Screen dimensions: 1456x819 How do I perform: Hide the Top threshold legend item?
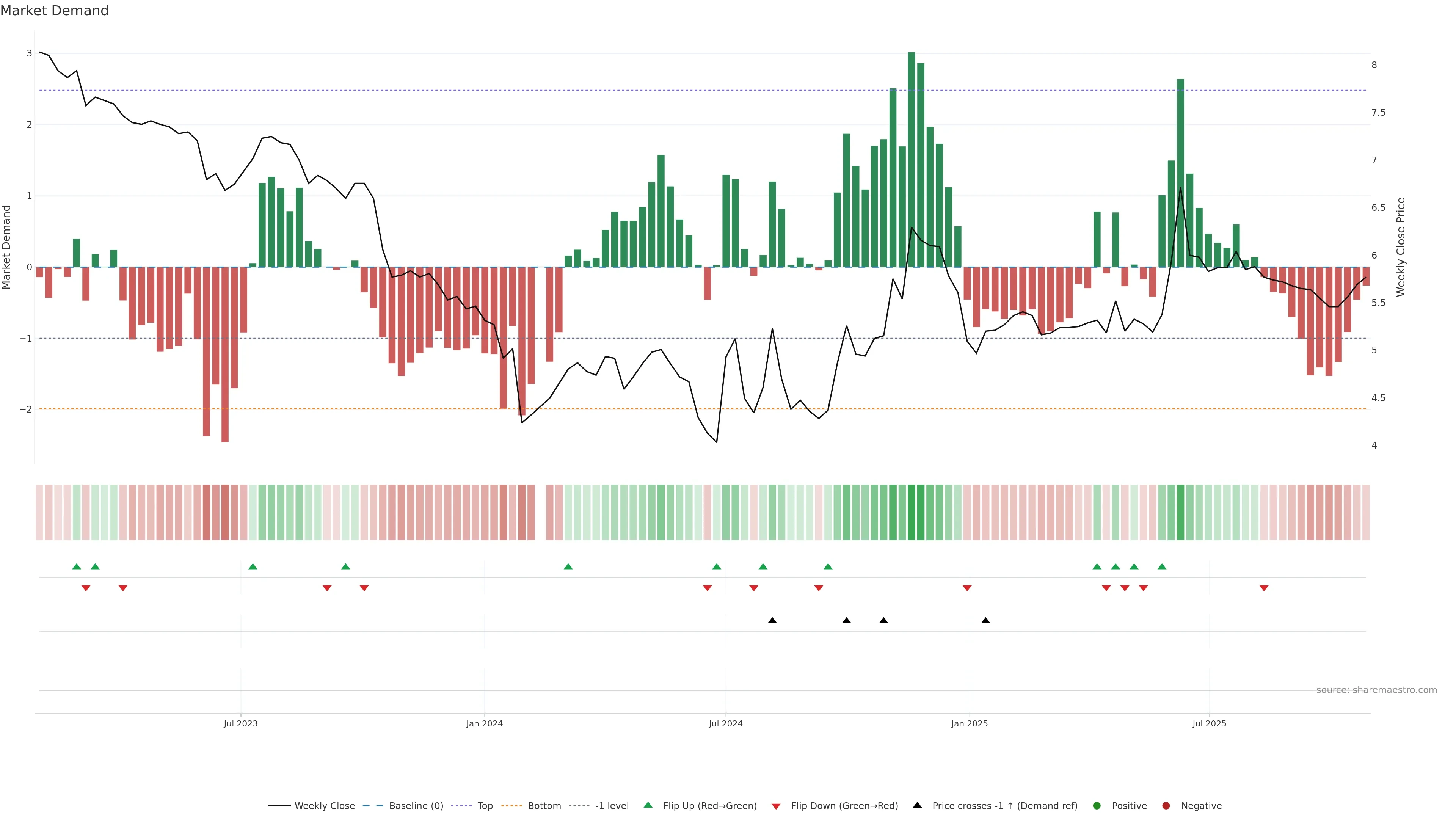coord(485,806)
